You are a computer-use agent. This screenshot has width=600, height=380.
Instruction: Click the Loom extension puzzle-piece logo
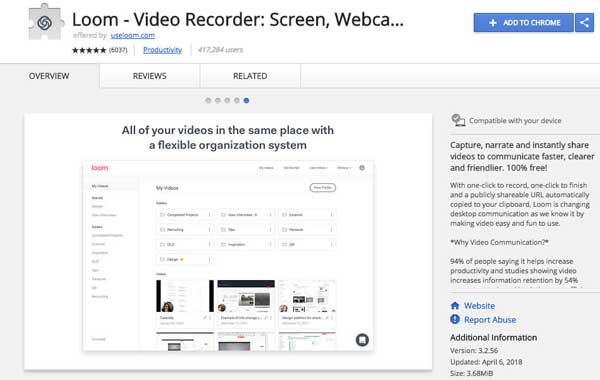click(45, 22)
